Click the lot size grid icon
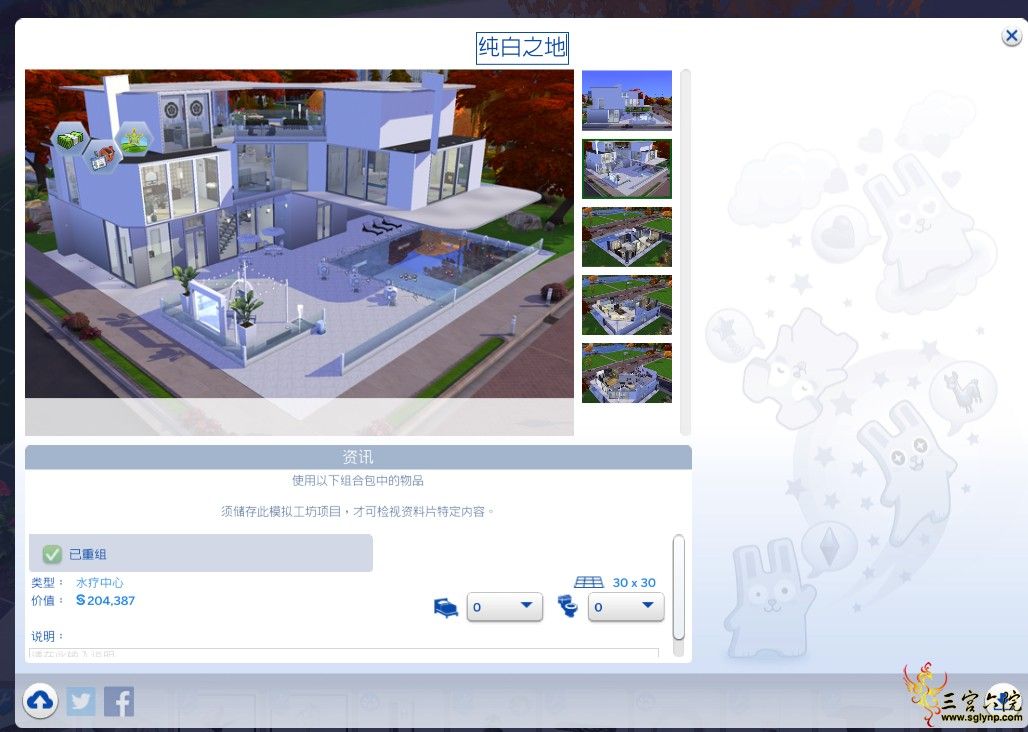The image size is (1028, 732). pyautogui.click(x=588, y=582)
